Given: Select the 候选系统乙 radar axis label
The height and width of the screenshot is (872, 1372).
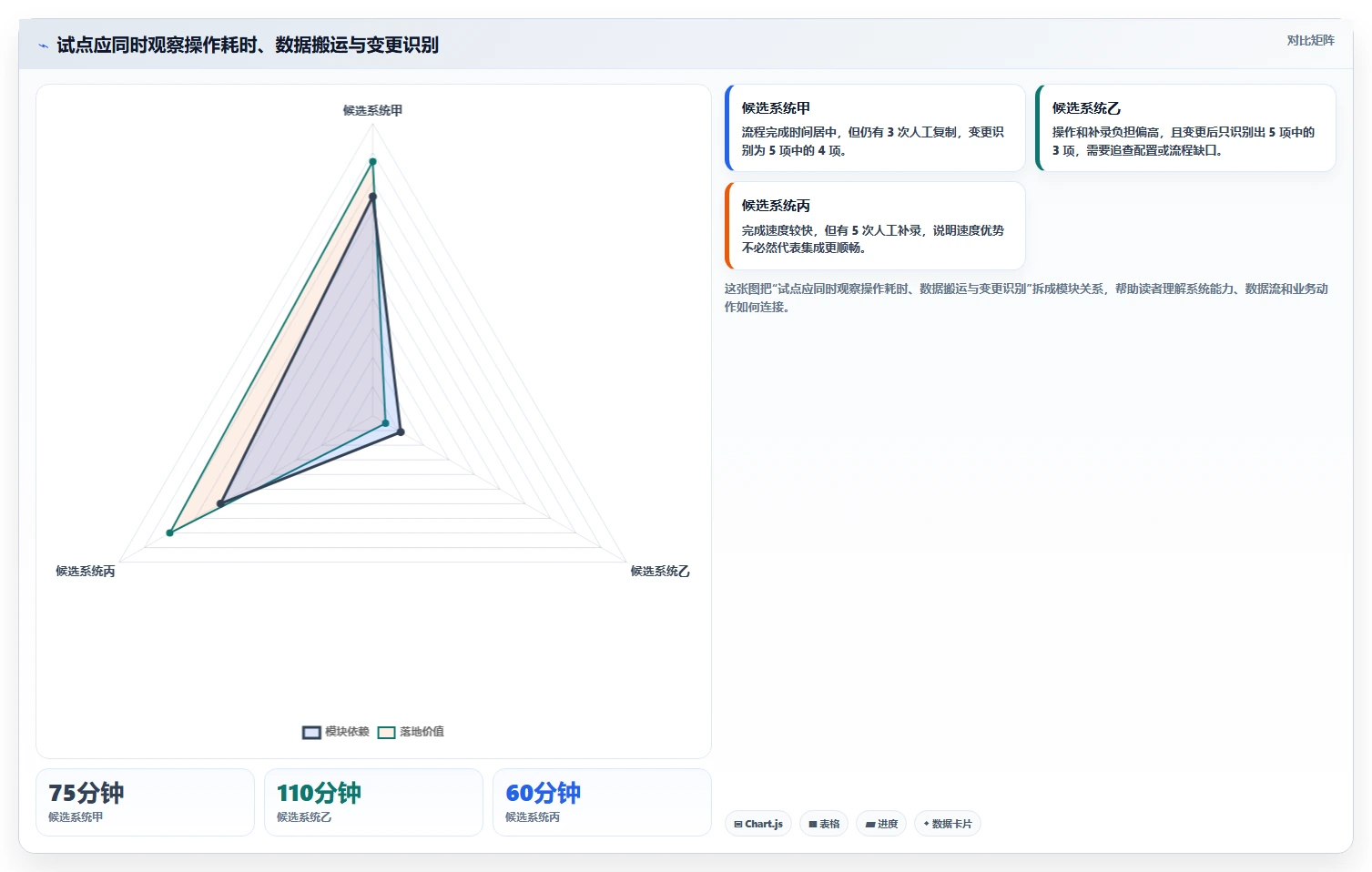Looking at the screenshot, I should [x=660, y=571].
